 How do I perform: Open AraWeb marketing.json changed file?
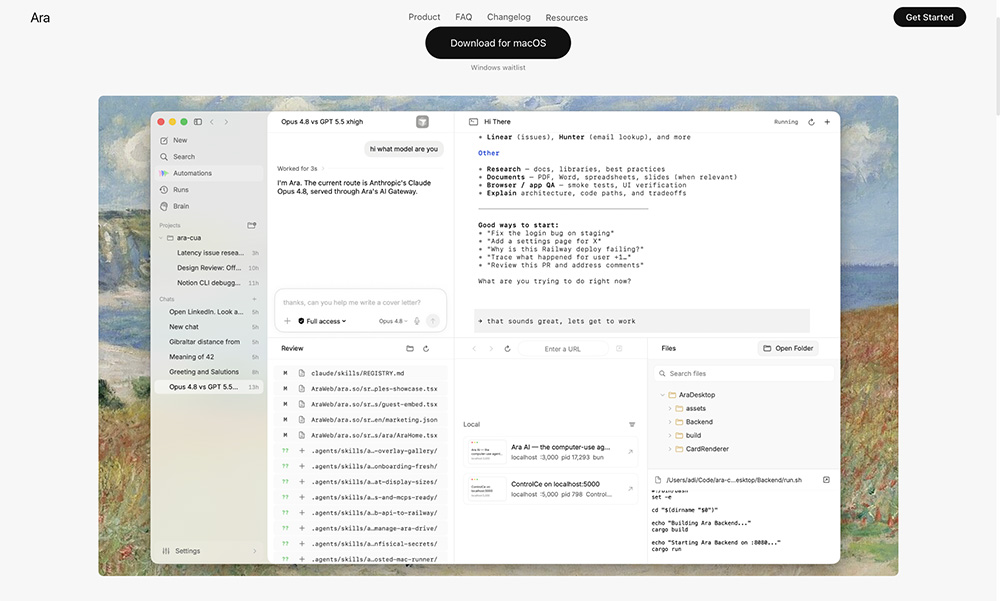(360, 420)
